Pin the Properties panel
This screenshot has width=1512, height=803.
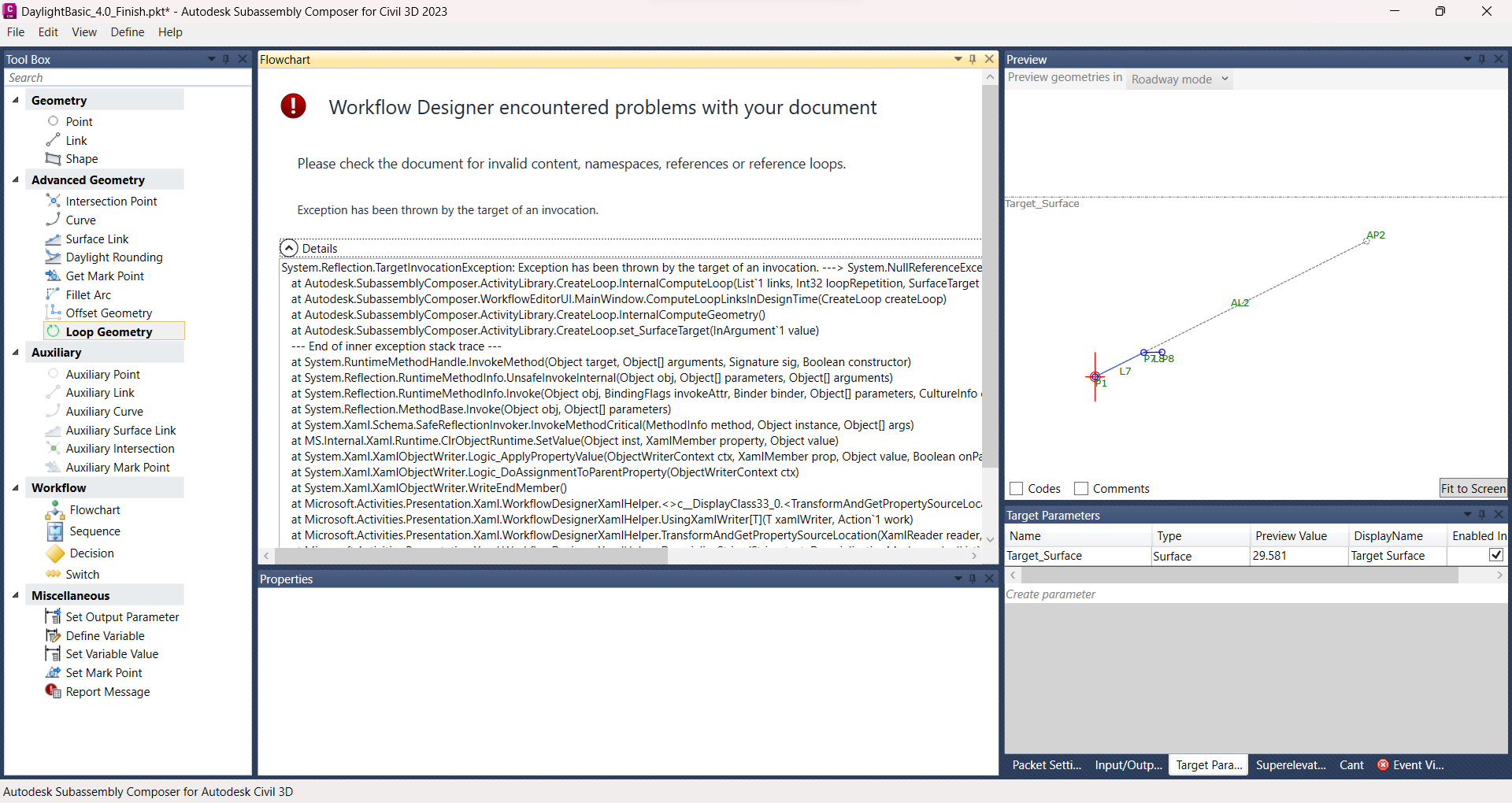[x=973, y=579]
